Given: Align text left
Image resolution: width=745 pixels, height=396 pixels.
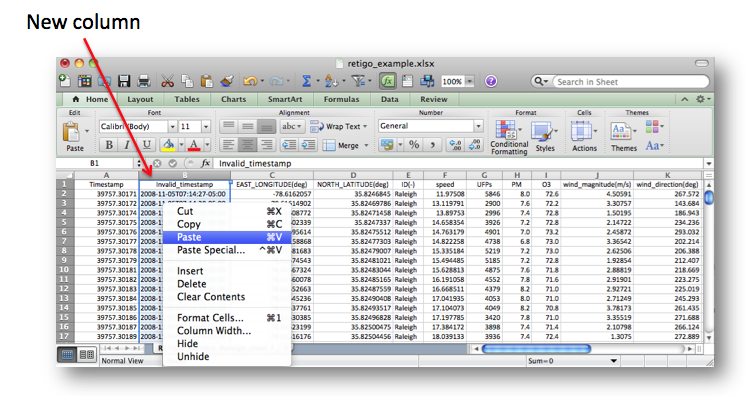Looking at the screenshot, I should (x=229, y=145).
